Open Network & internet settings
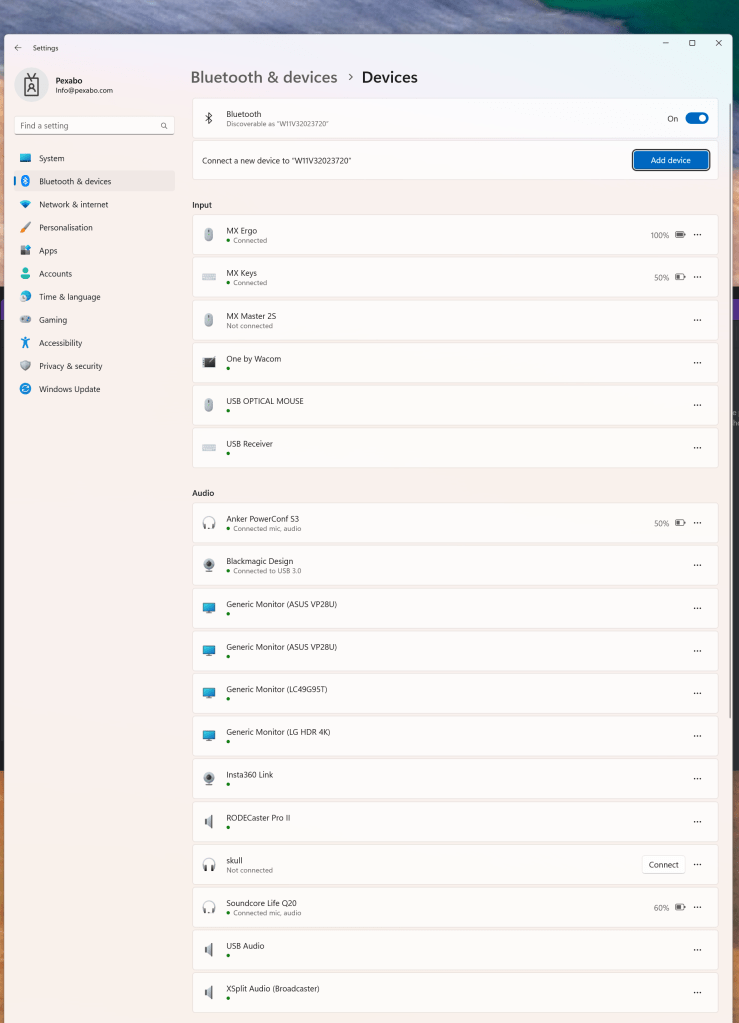This screenshot has width=739, height=1023. click(x=94, y=204)
